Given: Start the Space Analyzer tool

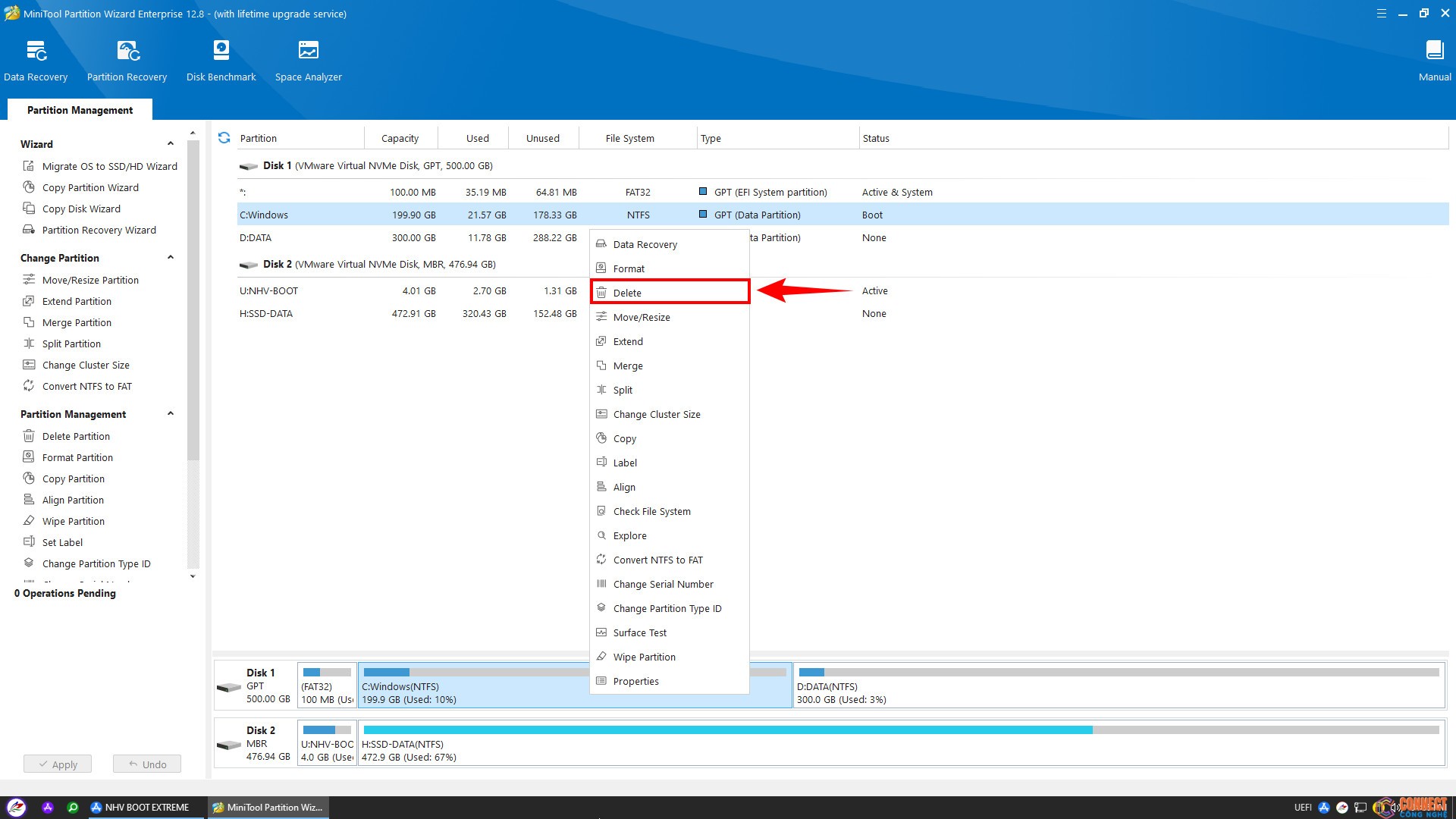Looking at the screenshot, I should [x=308, y=61].
